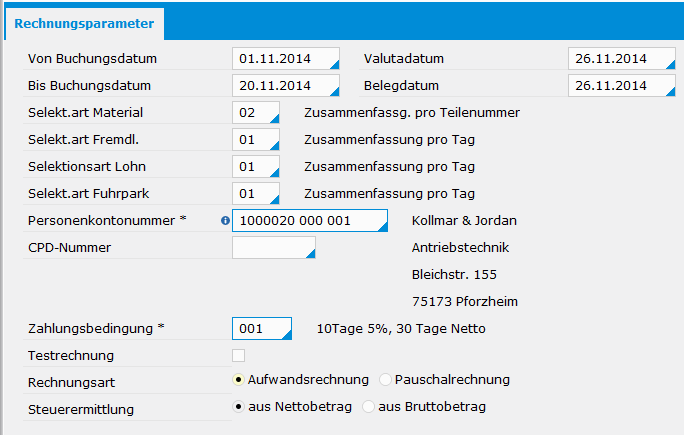The width and height of the screenshot is (684, 435).
Task: Expand Selekt.art Fuhrpark value list
Action: tap(274, 200)
